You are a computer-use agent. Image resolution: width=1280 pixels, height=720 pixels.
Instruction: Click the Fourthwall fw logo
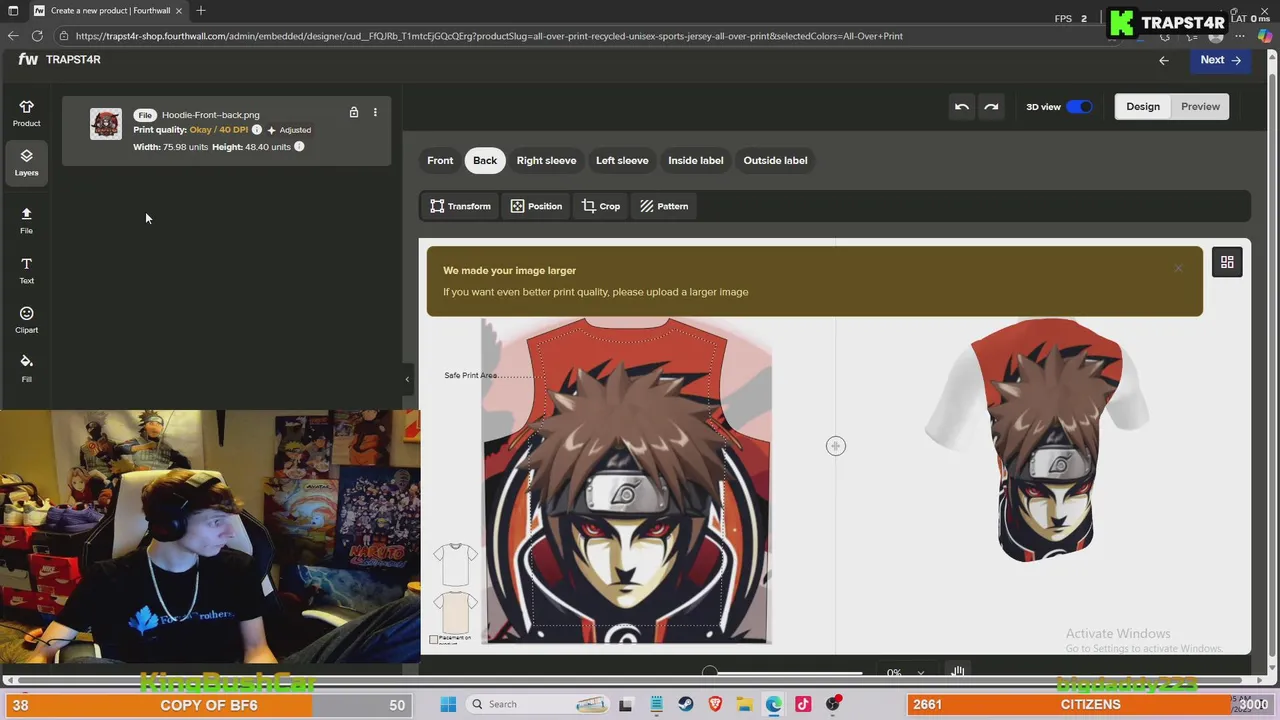tap(28, 59)
